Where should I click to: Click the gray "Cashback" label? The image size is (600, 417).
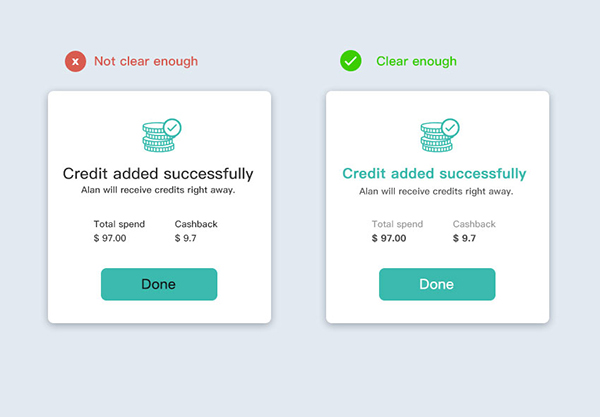click(474, 224)
